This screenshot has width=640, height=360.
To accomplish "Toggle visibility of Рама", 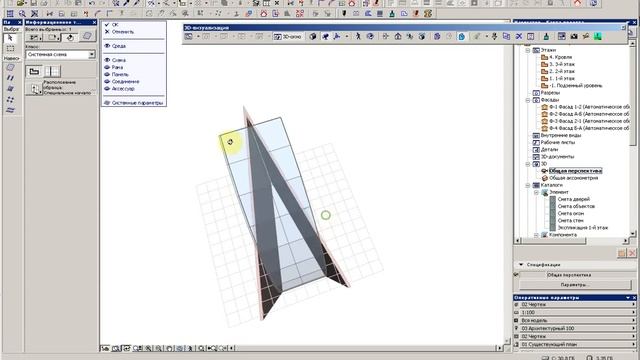I will pos(107,67).
